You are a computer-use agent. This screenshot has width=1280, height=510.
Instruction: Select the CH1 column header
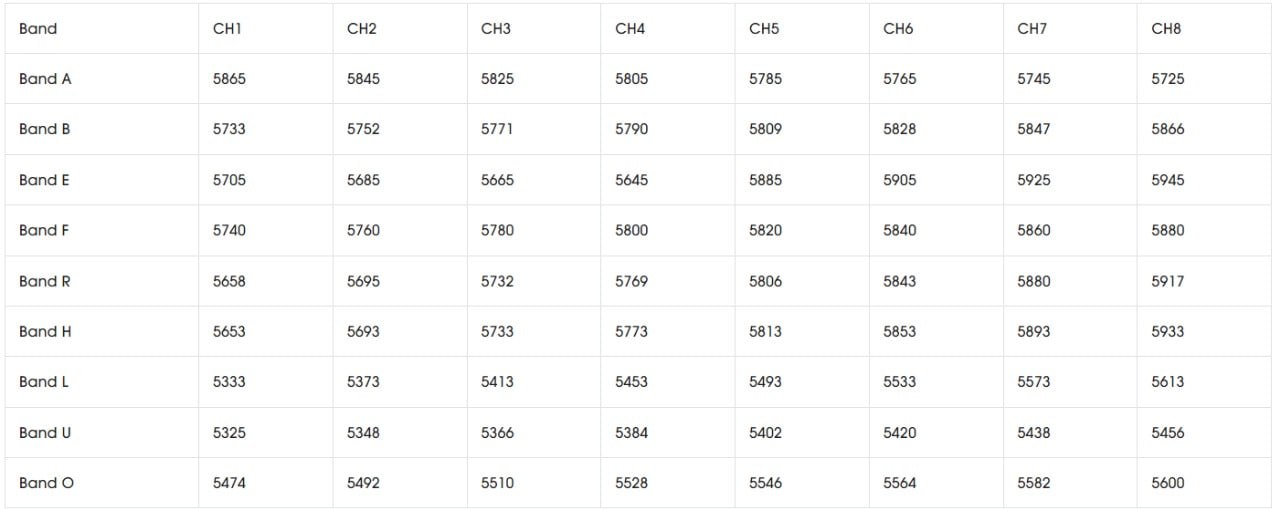point(228,29)
